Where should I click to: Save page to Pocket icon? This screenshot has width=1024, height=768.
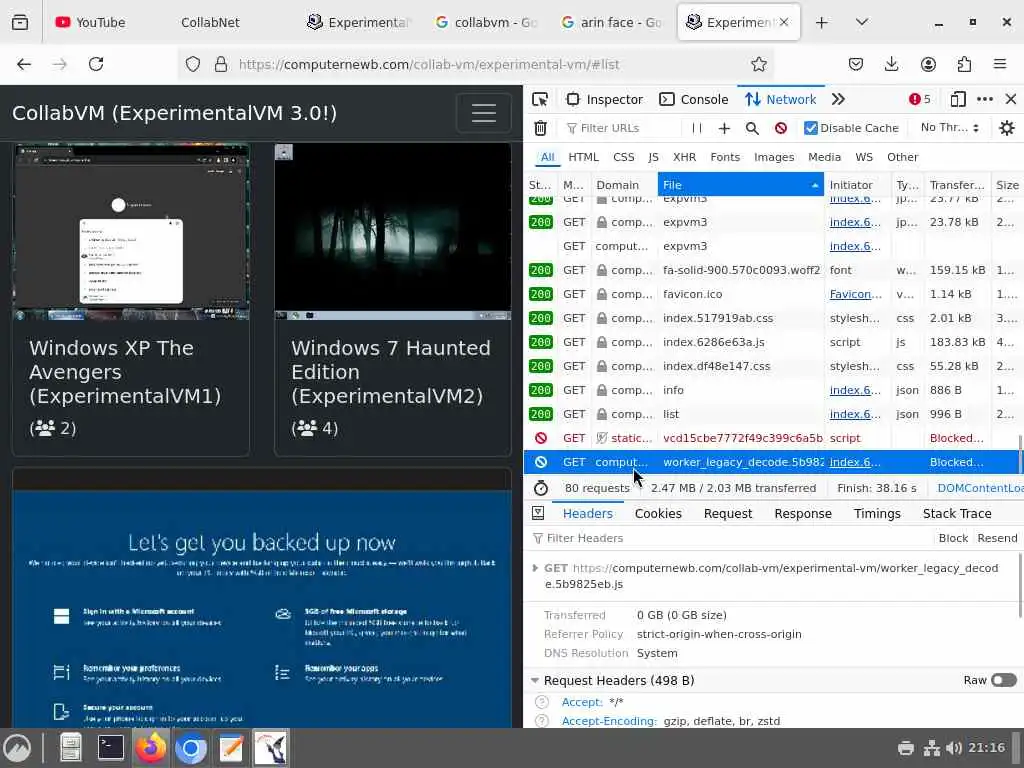856,64
